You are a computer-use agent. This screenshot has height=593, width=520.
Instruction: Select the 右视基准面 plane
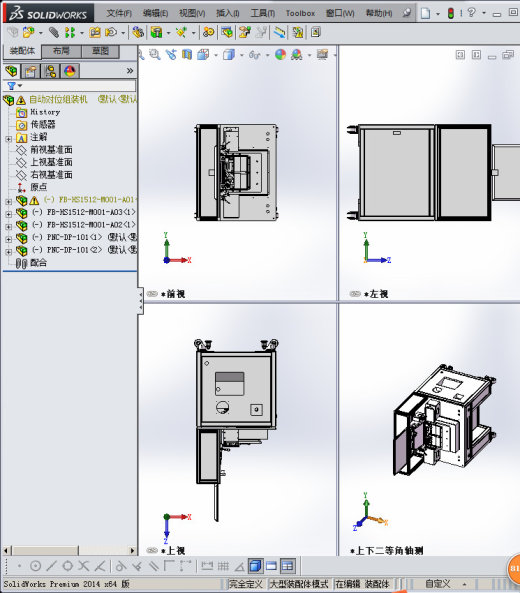point(51,174)
